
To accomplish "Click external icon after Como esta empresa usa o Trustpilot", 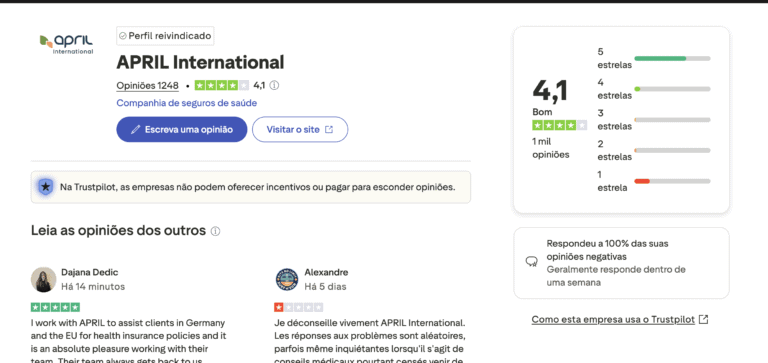I will click(x=703, y=319).
